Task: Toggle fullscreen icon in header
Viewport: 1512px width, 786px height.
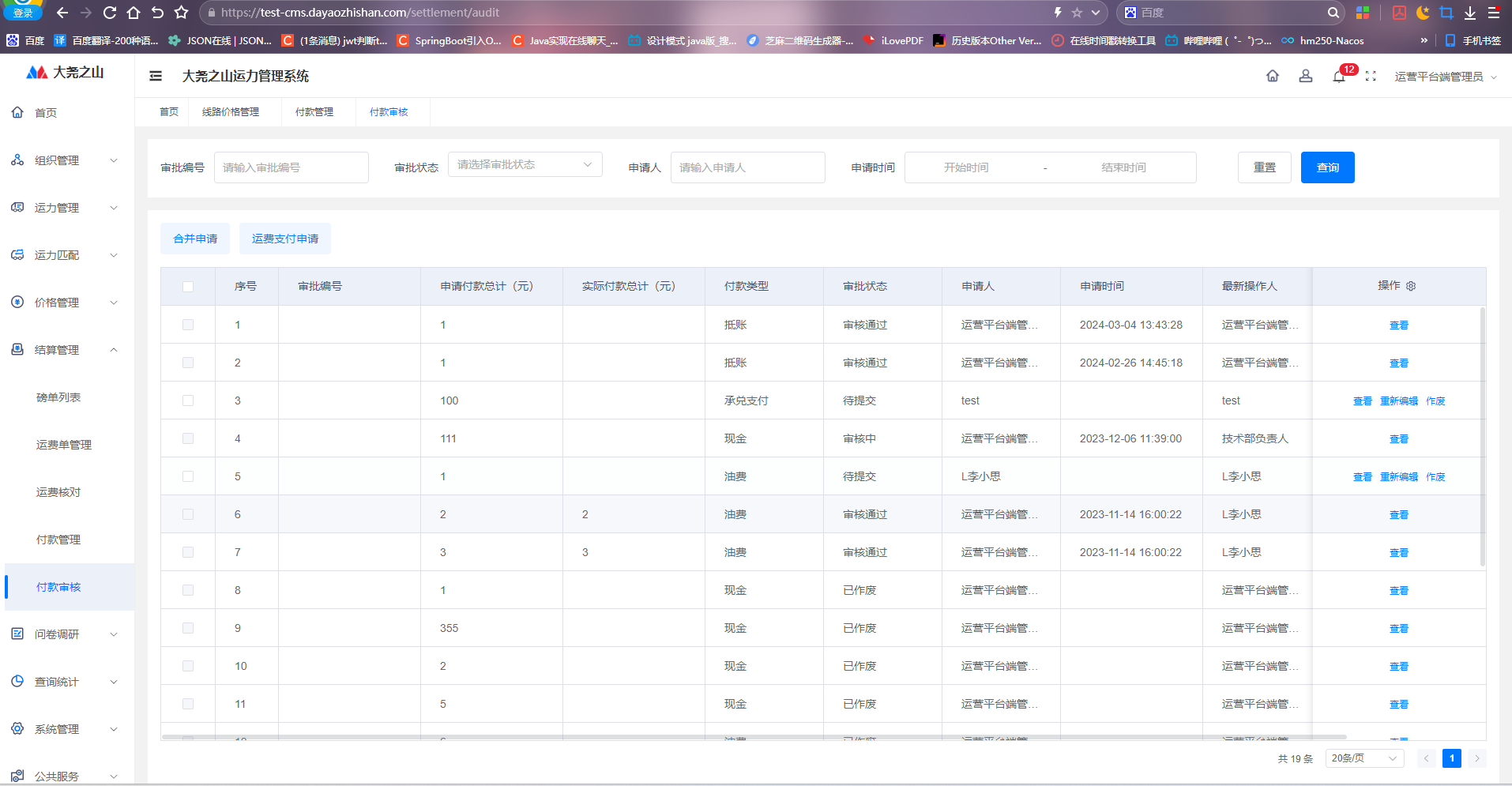Action: tap(1371, 76)
